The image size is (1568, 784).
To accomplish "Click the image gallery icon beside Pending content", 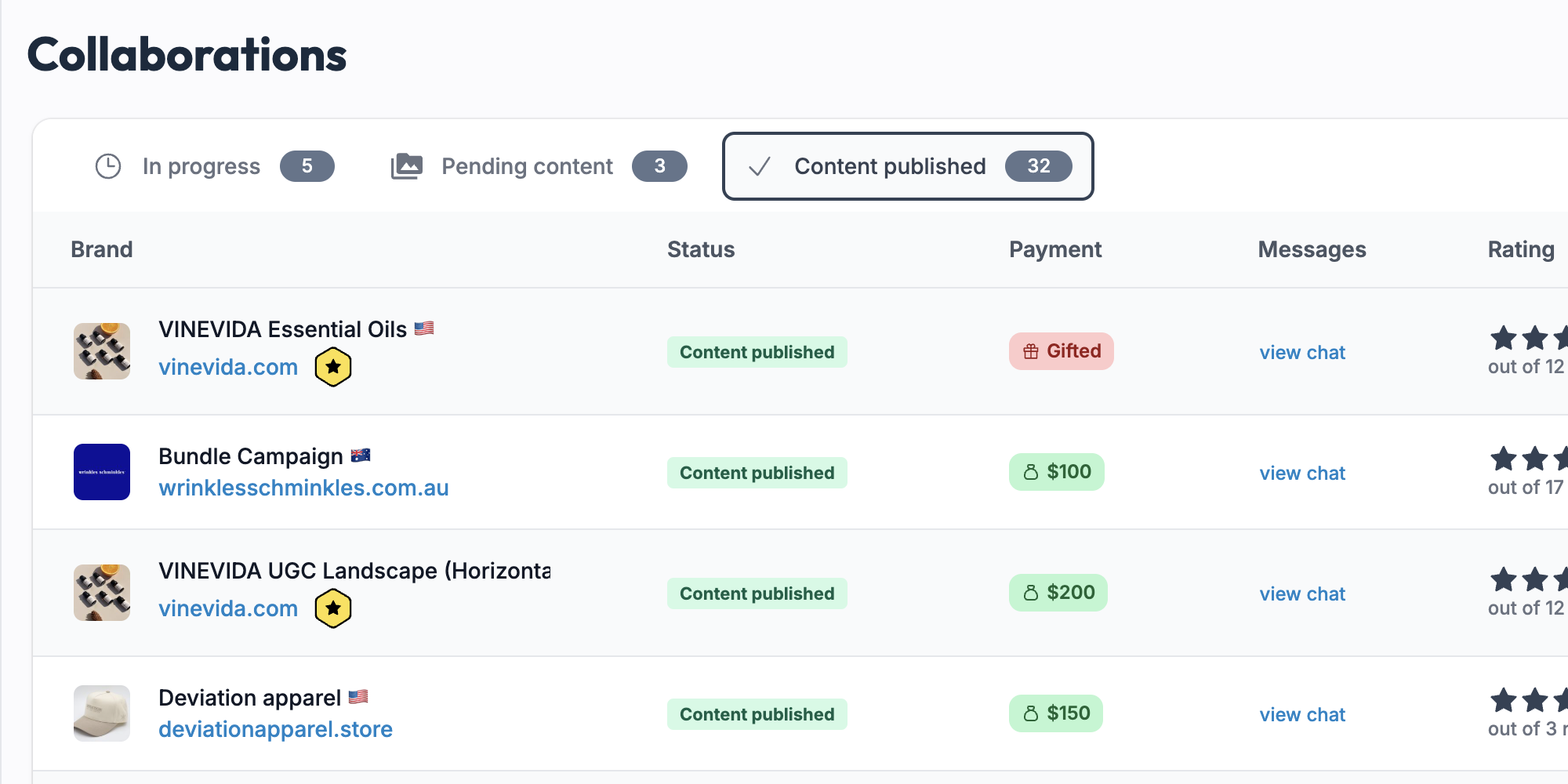I will (x=406, y=166).
